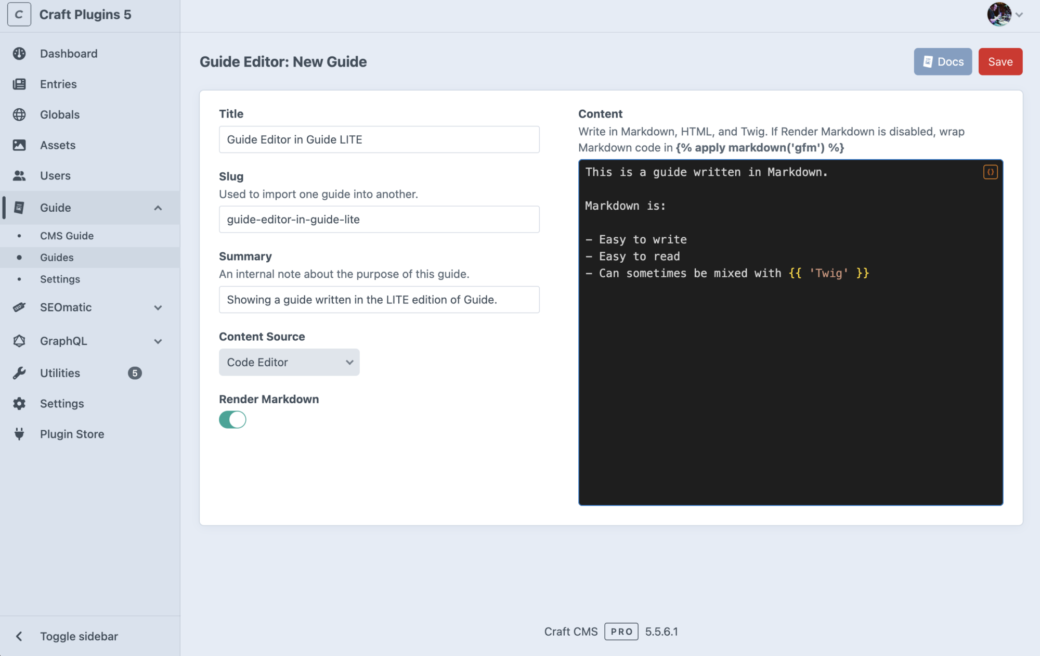Click the Globals globe icon
This screenshot has width=1040, height=656.
[19, 115]
